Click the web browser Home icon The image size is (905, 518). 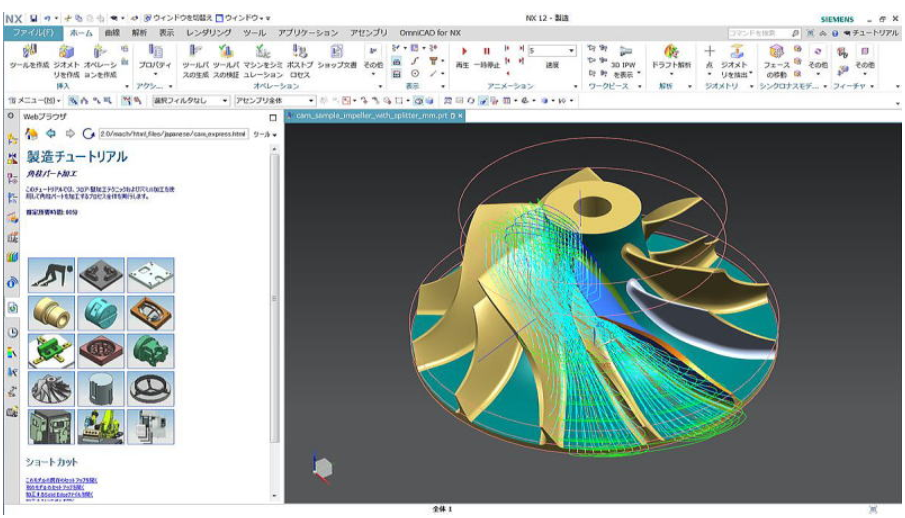(31, 134)
